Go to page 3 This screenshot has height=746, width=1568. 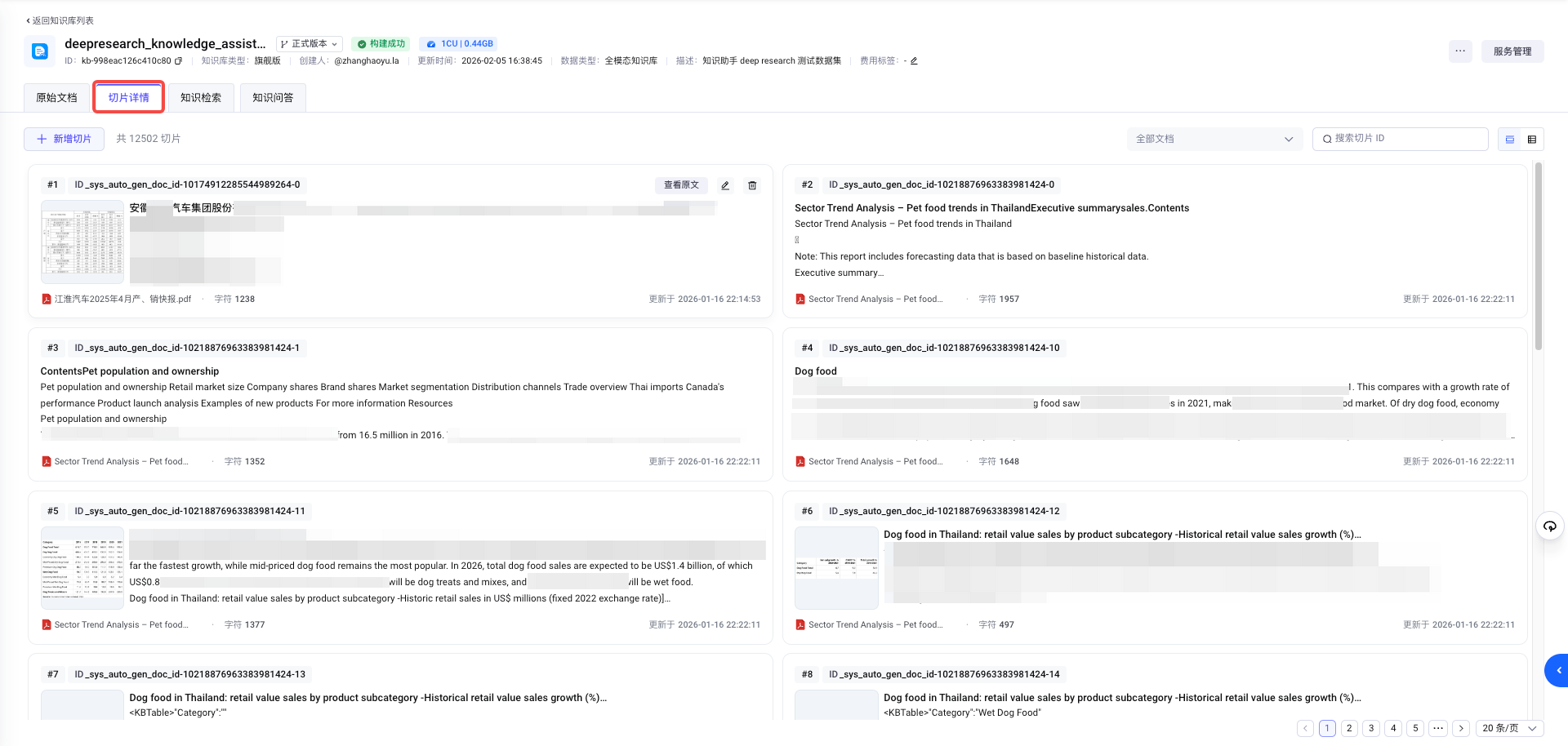point(1372,728)
